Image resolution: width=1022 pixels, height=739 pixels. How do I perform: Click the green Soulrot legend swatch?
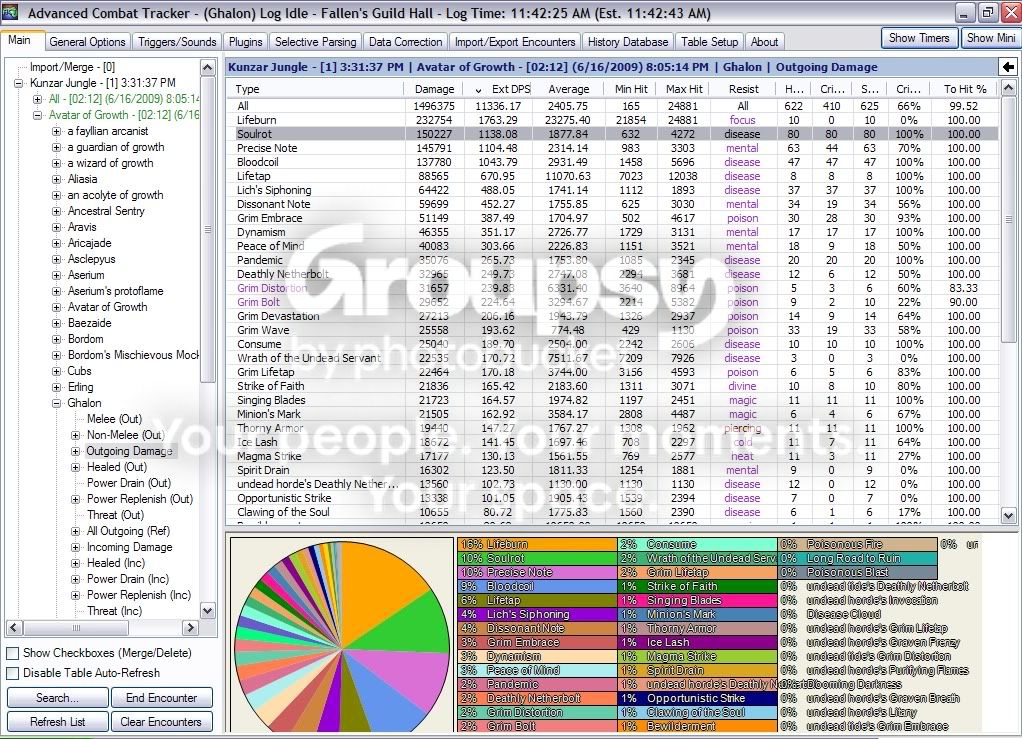[537, 558]
